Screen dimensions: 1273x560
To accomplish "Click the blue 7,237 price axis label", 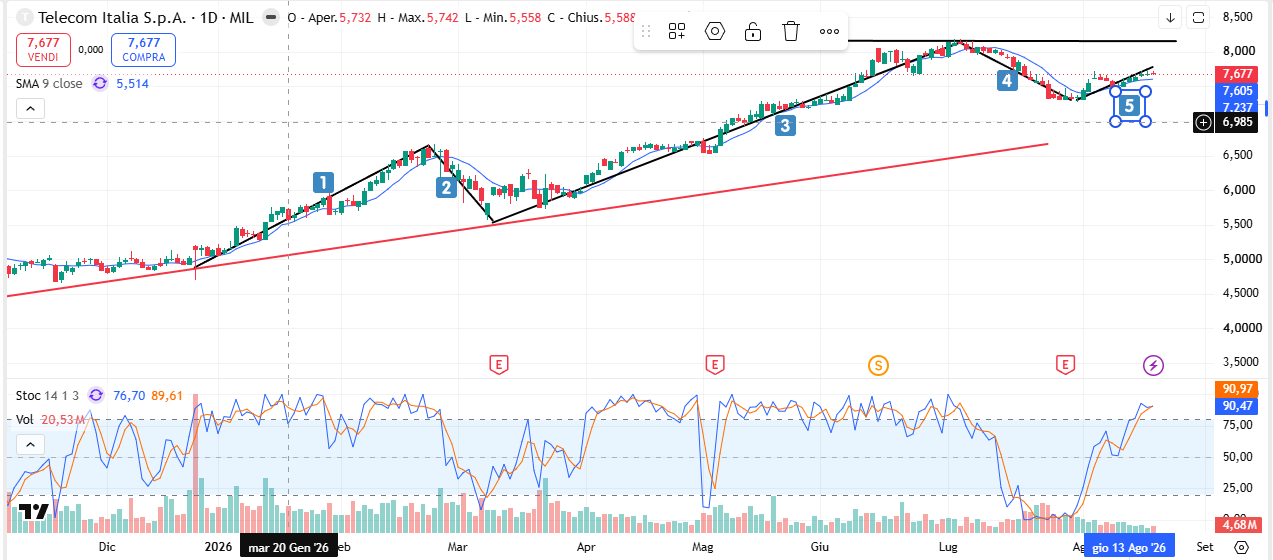I will point(1237,107).
